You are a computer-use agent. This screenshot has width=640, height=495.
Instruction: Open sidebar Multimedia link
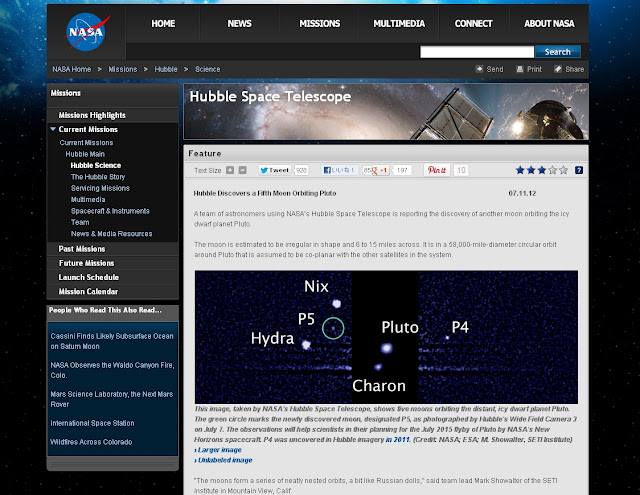(88, 200)
